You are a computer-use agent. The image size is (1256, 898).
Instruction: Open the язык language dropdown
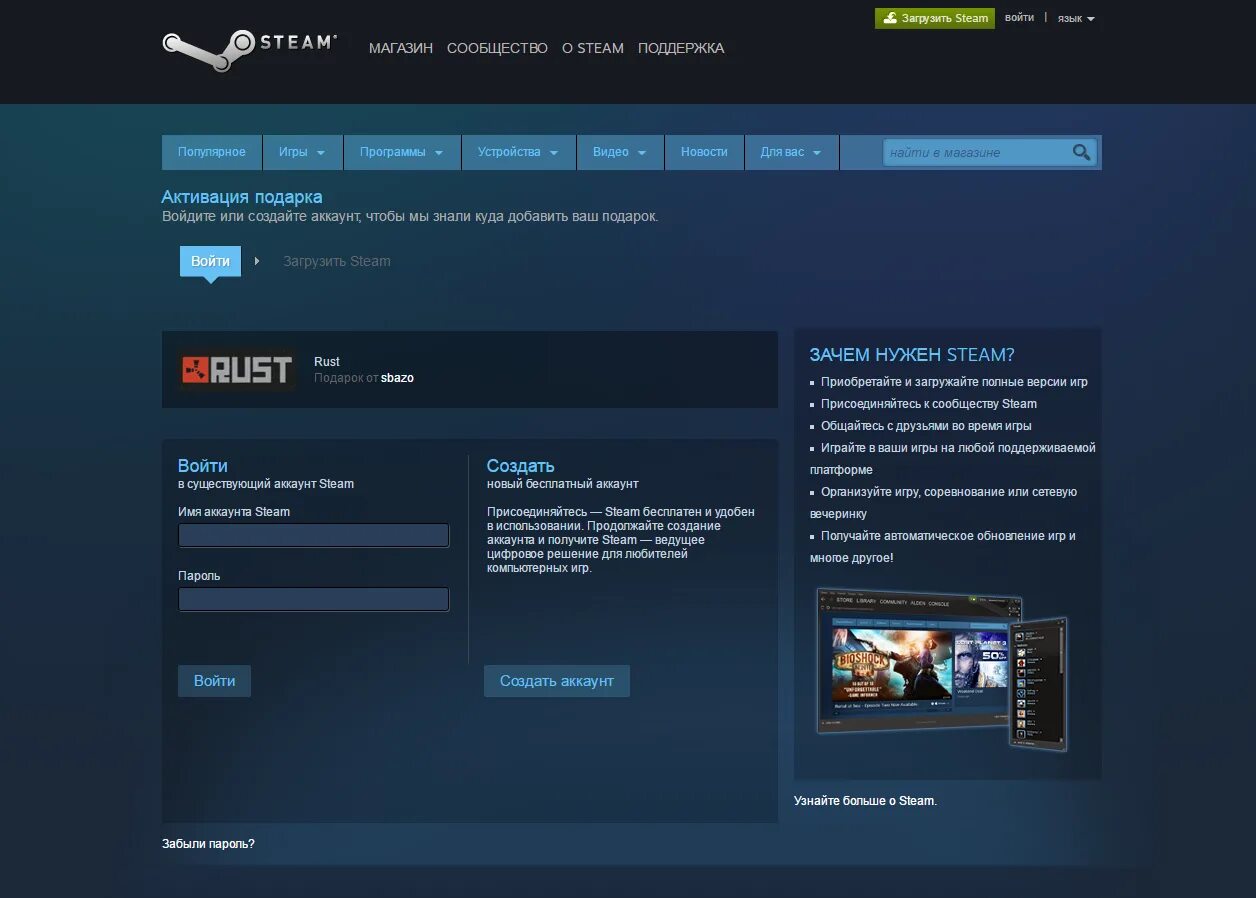1076,19
